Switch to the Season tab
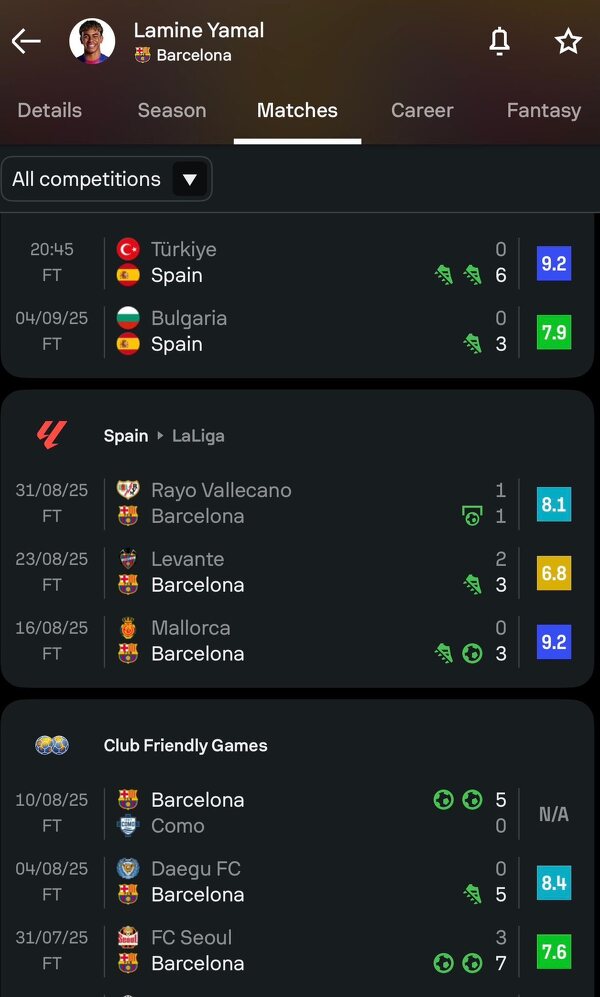Image resolution: width=600 pixels, height=997 pixels. tap(172, 110)
